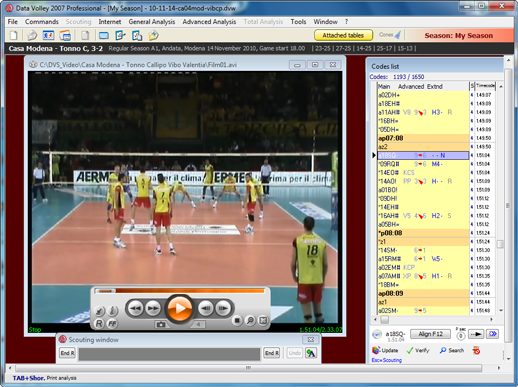Step one frame forward in video

(223, 308)
